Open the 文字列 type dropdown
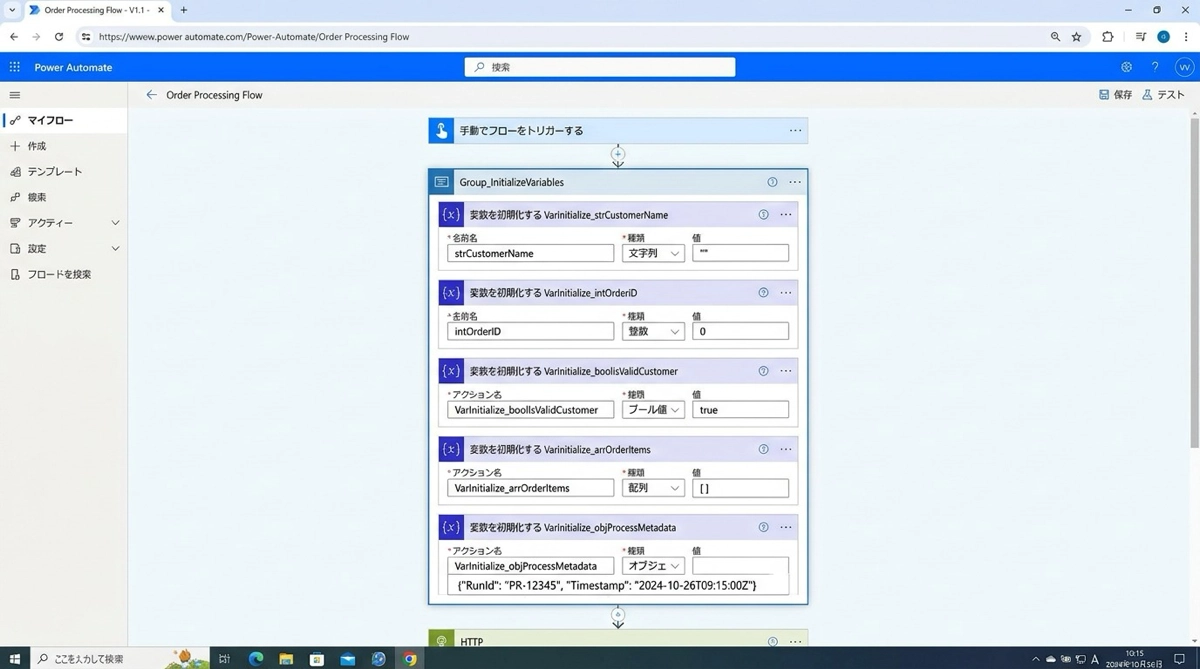Screen dimensions: 1200x669 point(653,254)
